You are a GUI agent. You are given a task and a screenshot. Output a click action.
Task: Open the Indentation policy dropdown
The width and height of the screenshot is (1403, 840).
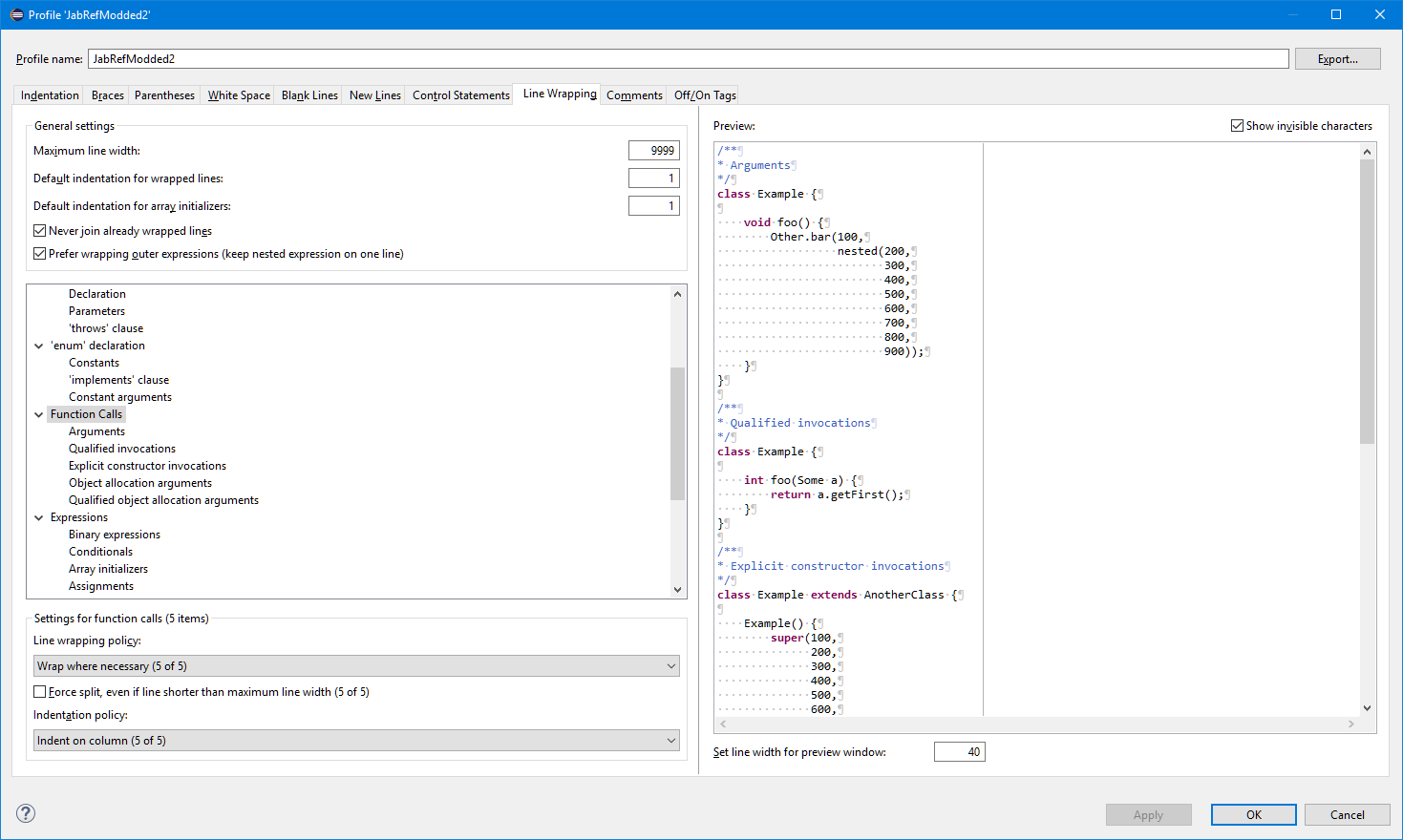(356, 741)
